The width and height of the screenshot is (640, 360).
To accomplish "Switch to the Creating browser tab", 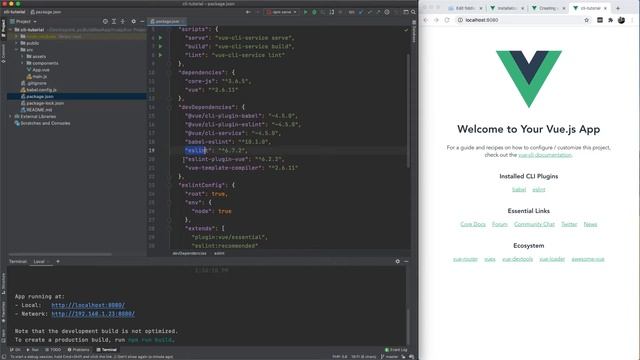I will tap(548, 8).
